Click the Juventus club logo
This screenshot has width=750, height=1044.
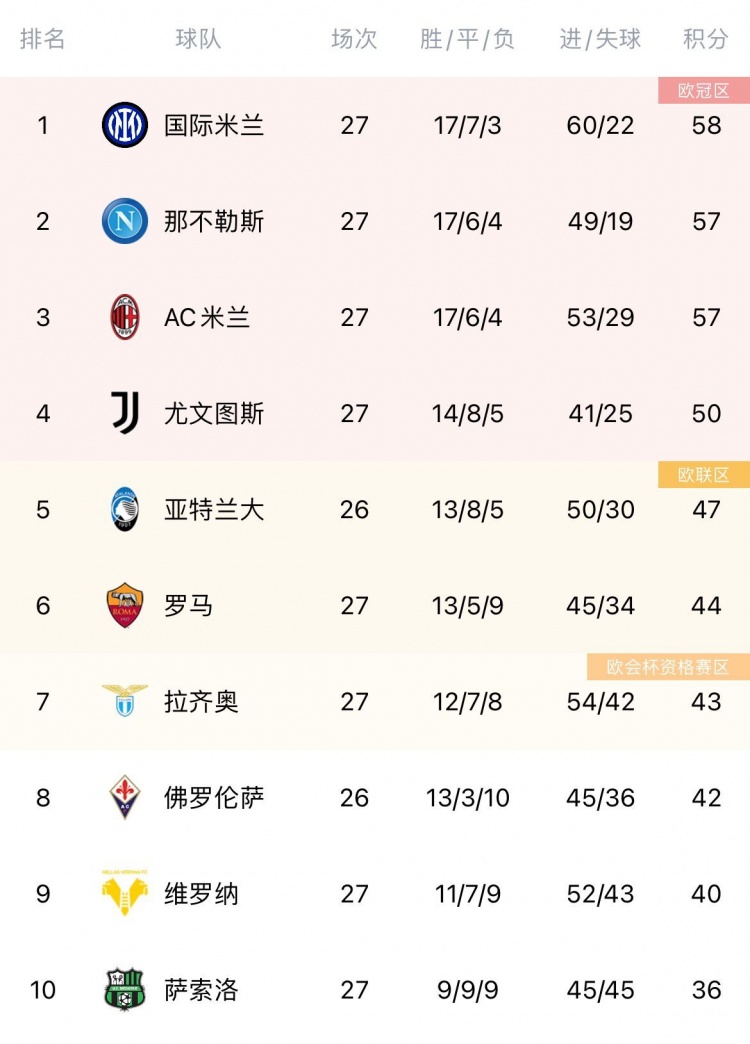[125, 413]
